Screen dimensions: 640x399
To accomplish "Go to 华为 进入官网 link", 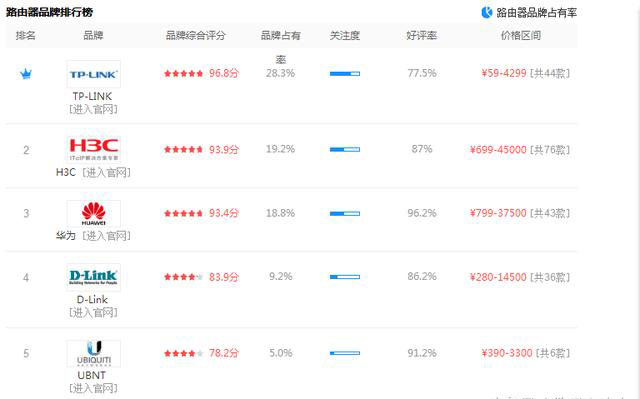I will pos(106,236).
